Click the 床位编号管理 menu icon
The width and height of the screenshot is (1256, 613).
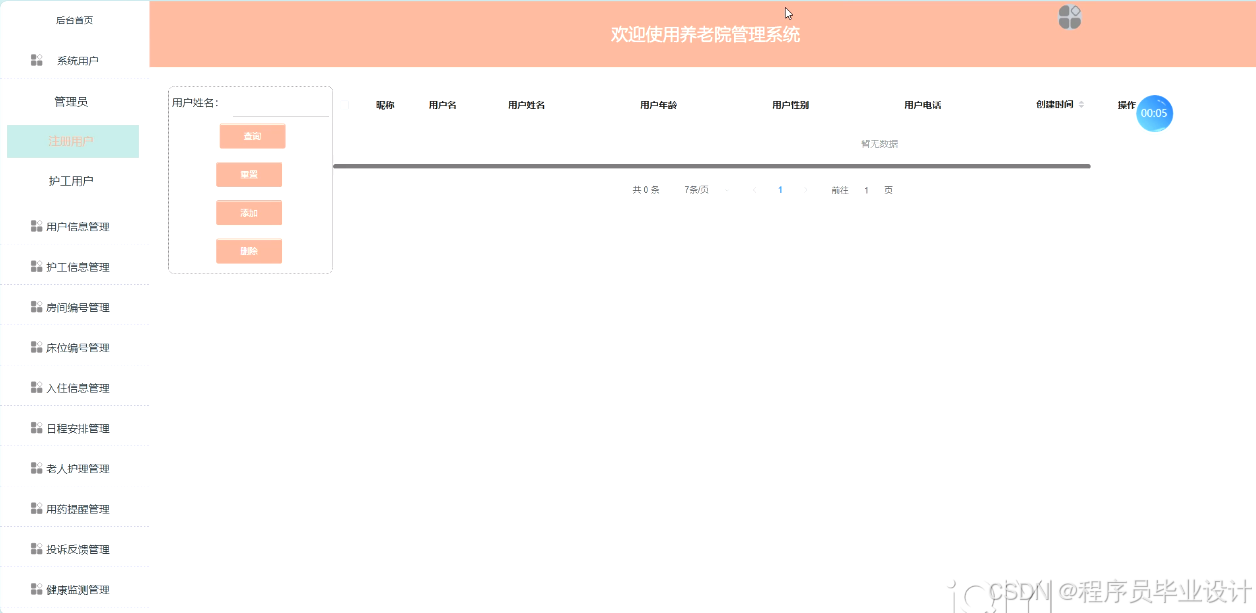click(37, 348)
